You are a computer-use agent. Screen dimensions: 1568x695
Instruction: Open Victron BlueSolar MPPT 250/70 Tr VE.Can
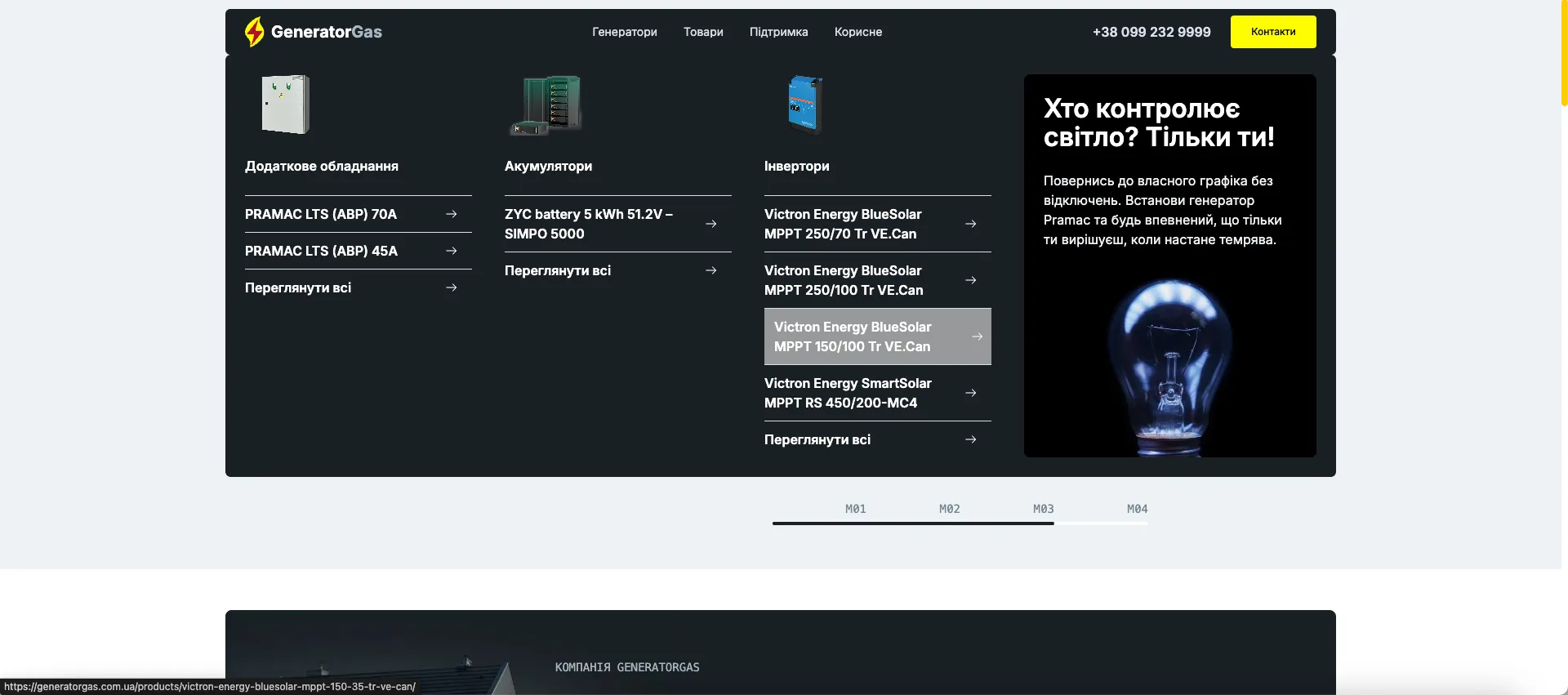coord(843,224)
